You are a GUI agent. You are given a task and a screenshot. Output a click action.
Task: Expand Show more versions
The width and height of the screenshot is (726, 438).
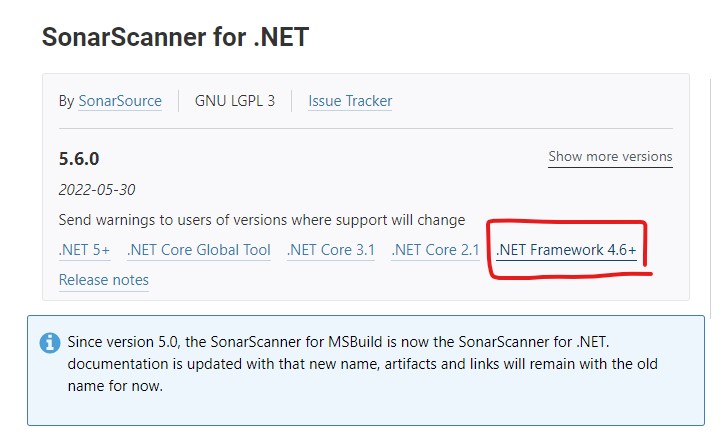click(610, 156)
